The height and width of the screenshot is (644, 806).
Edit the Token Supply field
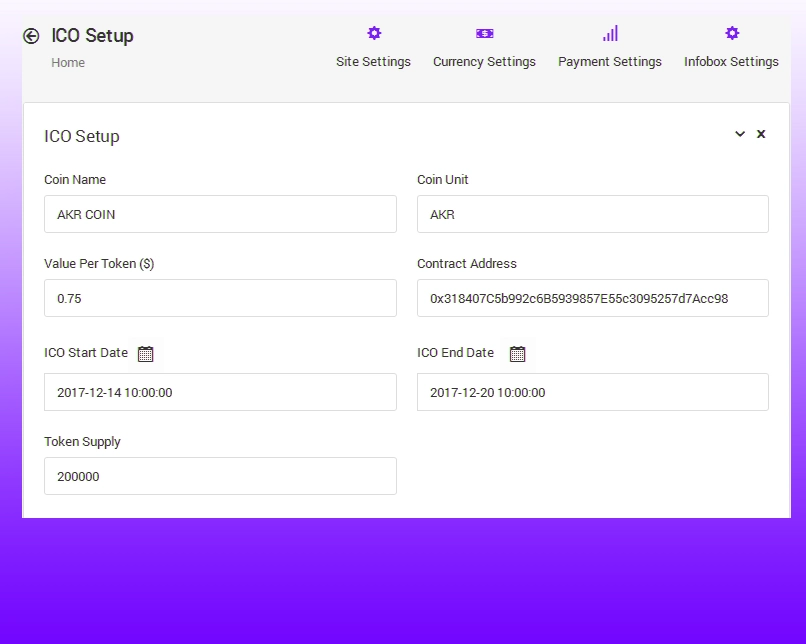[x=220, y=476]
